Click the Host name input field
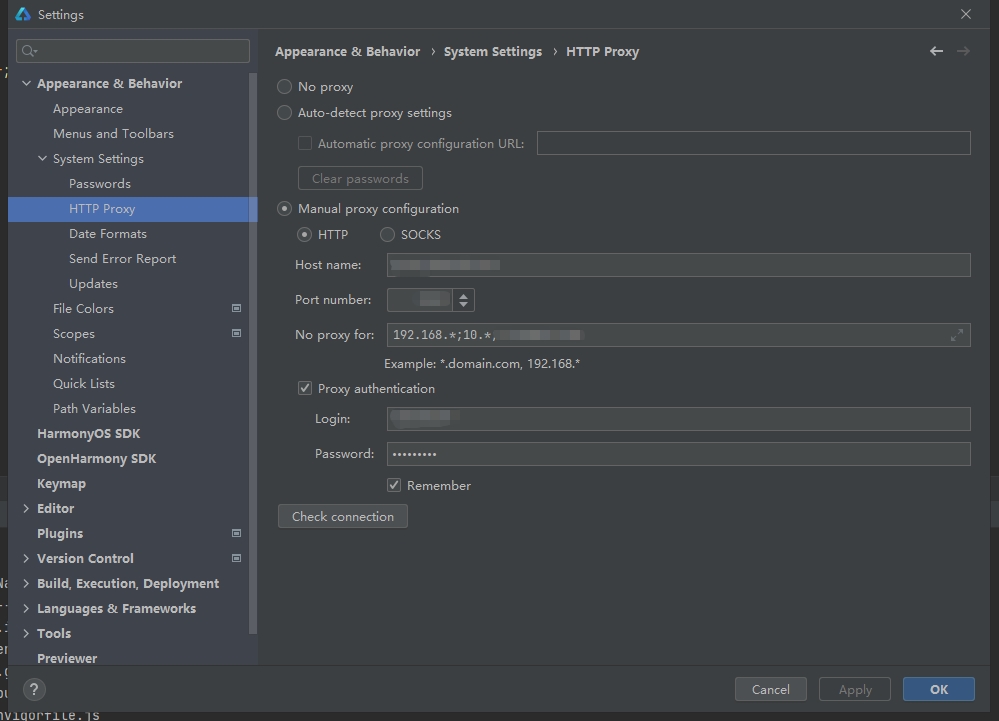 pyautogui.click(x=679, y=265)
